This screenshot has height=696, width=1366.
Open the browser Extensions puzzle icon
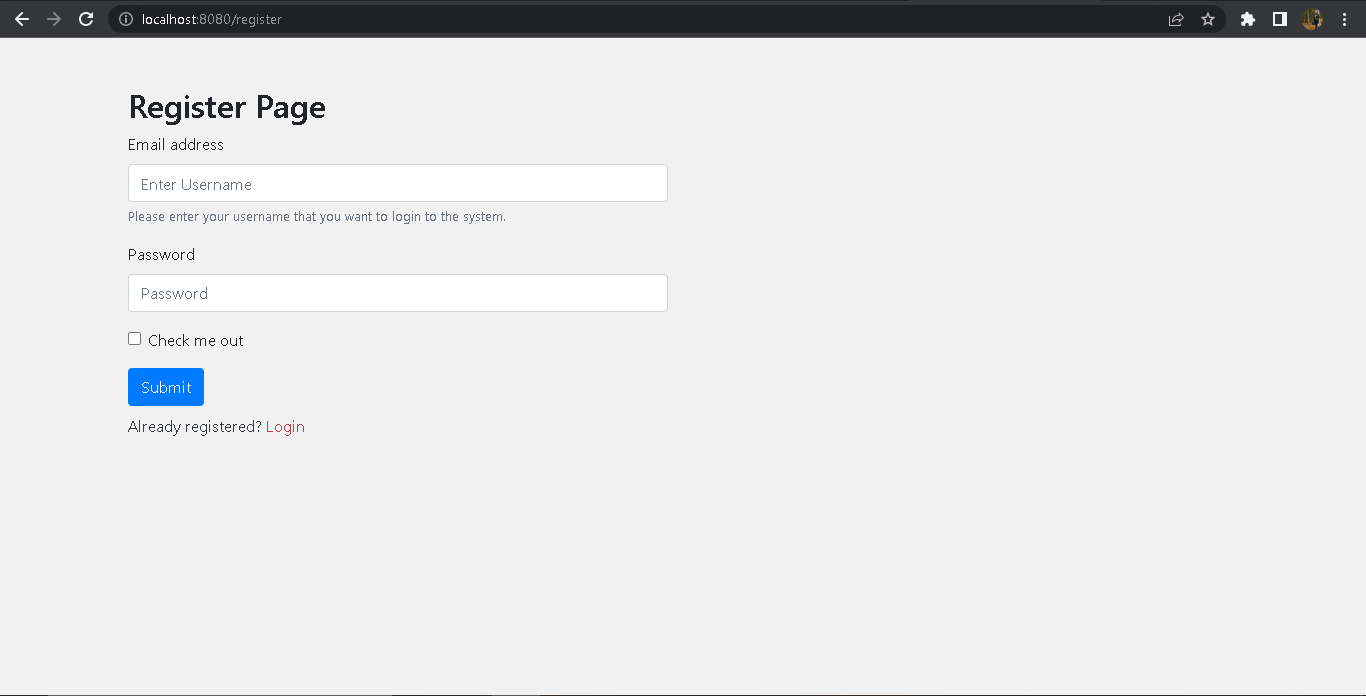pyautogui.click(x=1247, y=18)
